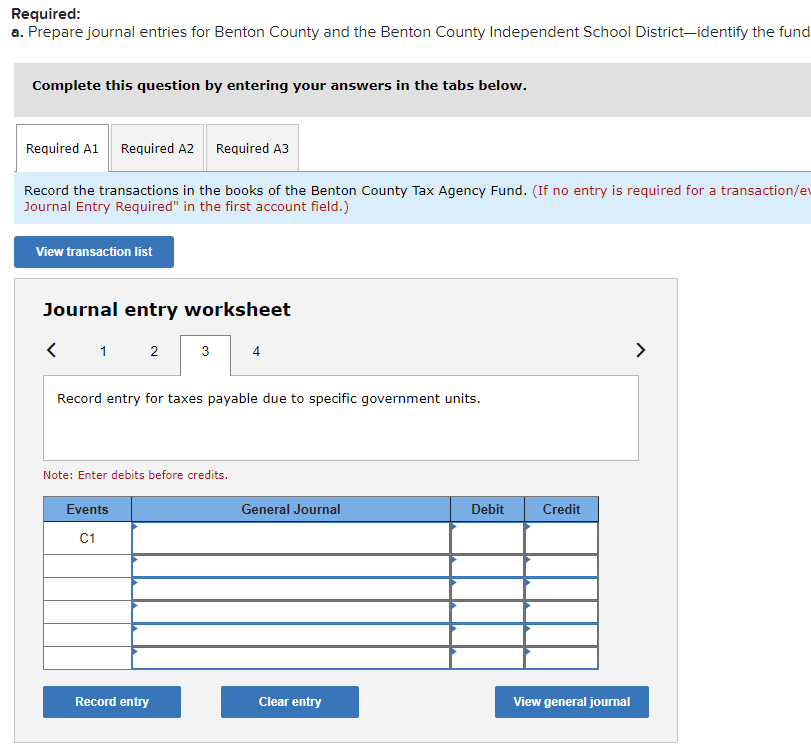This screenshot has height=749, width=811.
Task: Open the account dropdown in the first C1 journal row
Action: pyautogui.click(x=135, y=537)
